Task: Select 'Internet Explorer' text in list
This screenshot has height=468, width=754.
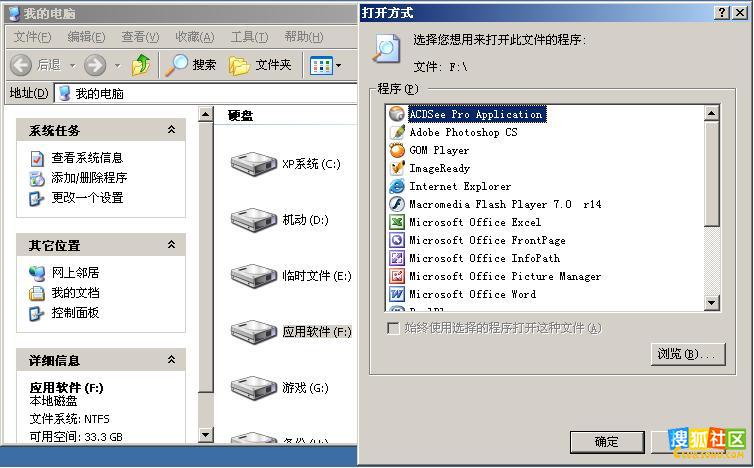Action: point(460,186)
